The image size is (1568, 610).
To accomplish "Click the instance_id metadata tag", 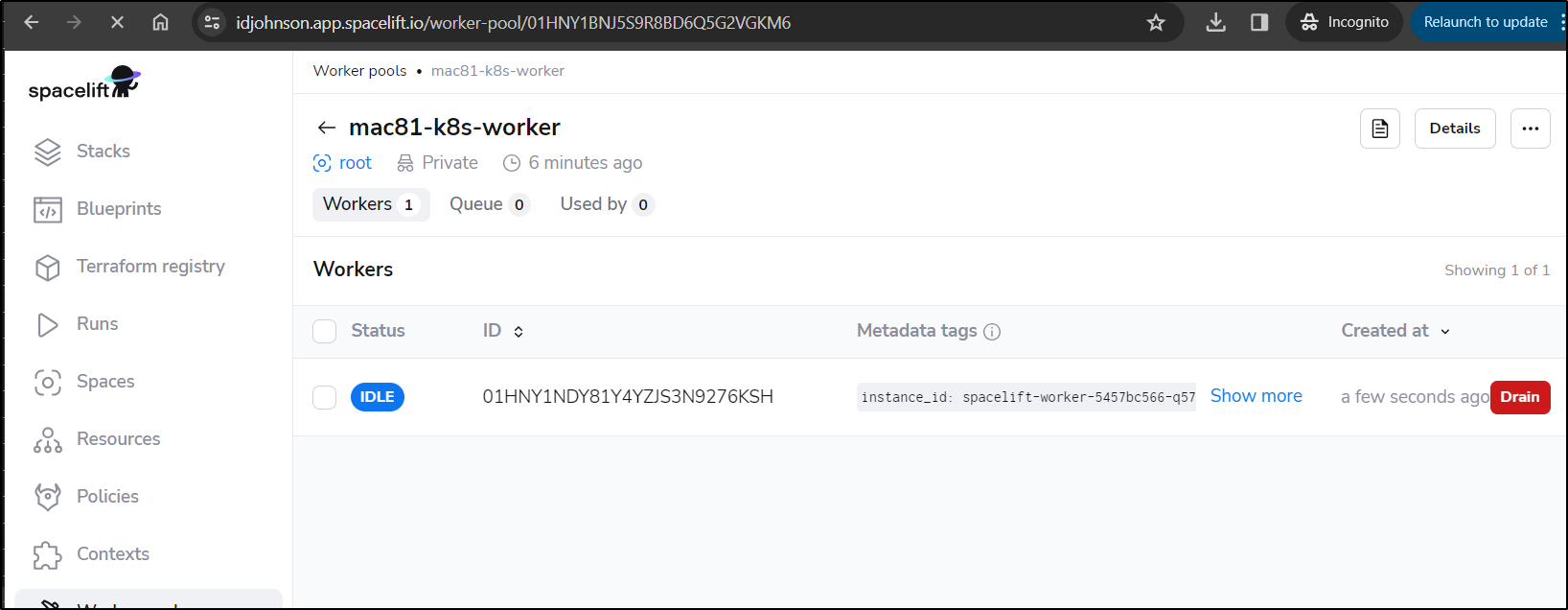I will click(x=1026, y=397).
